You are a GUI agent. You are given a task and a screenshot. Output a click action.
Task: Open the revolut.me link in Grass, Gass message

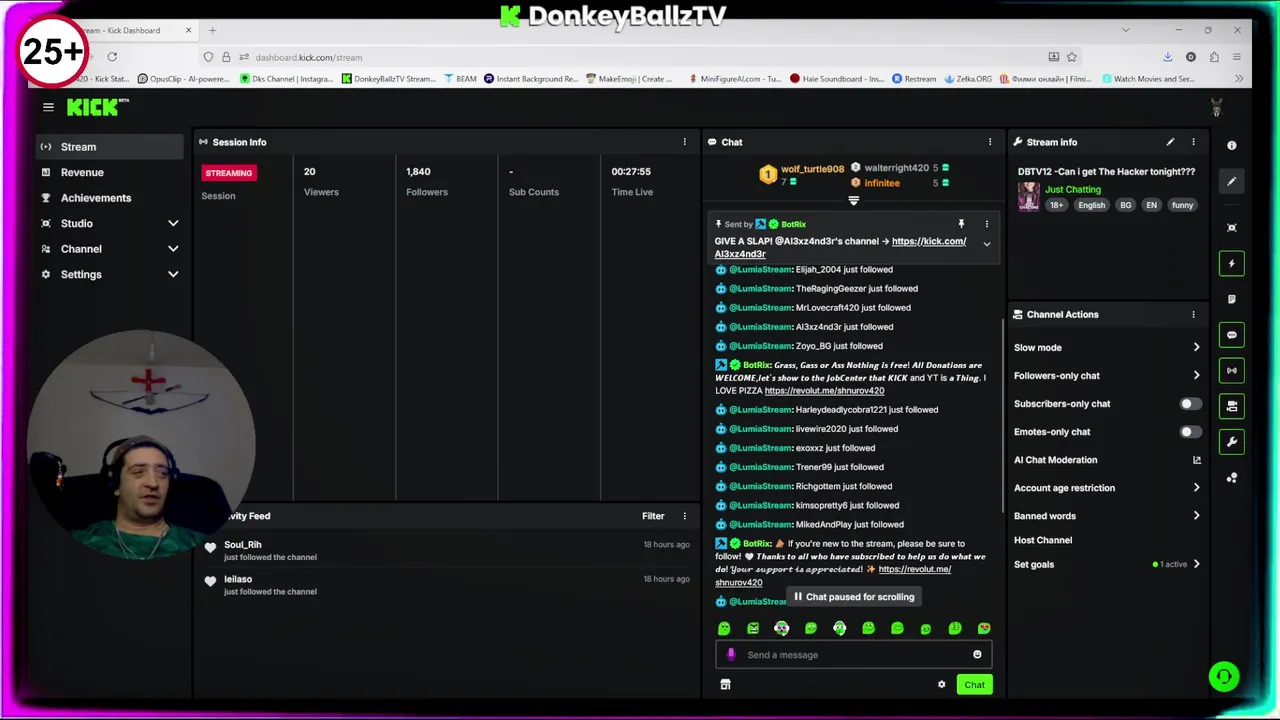tap(824, 391)
